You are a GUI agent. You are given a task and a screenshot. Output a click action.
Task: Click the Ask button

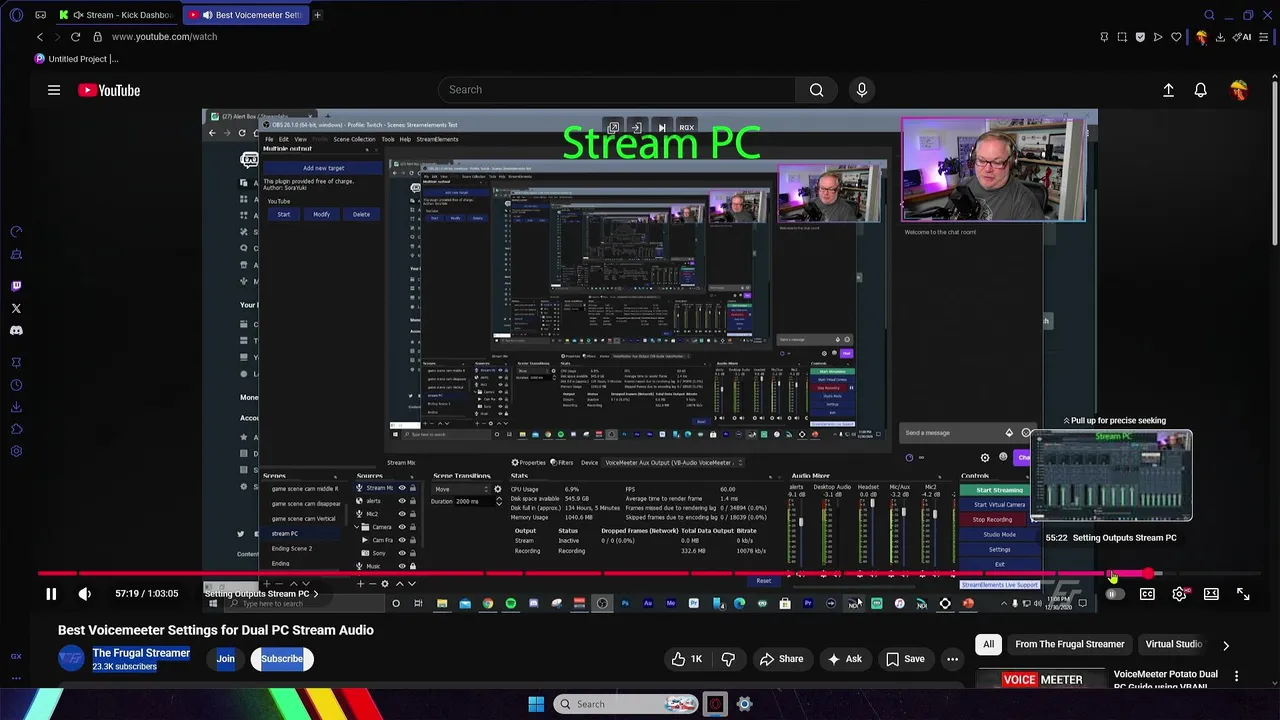coord(845,659)
